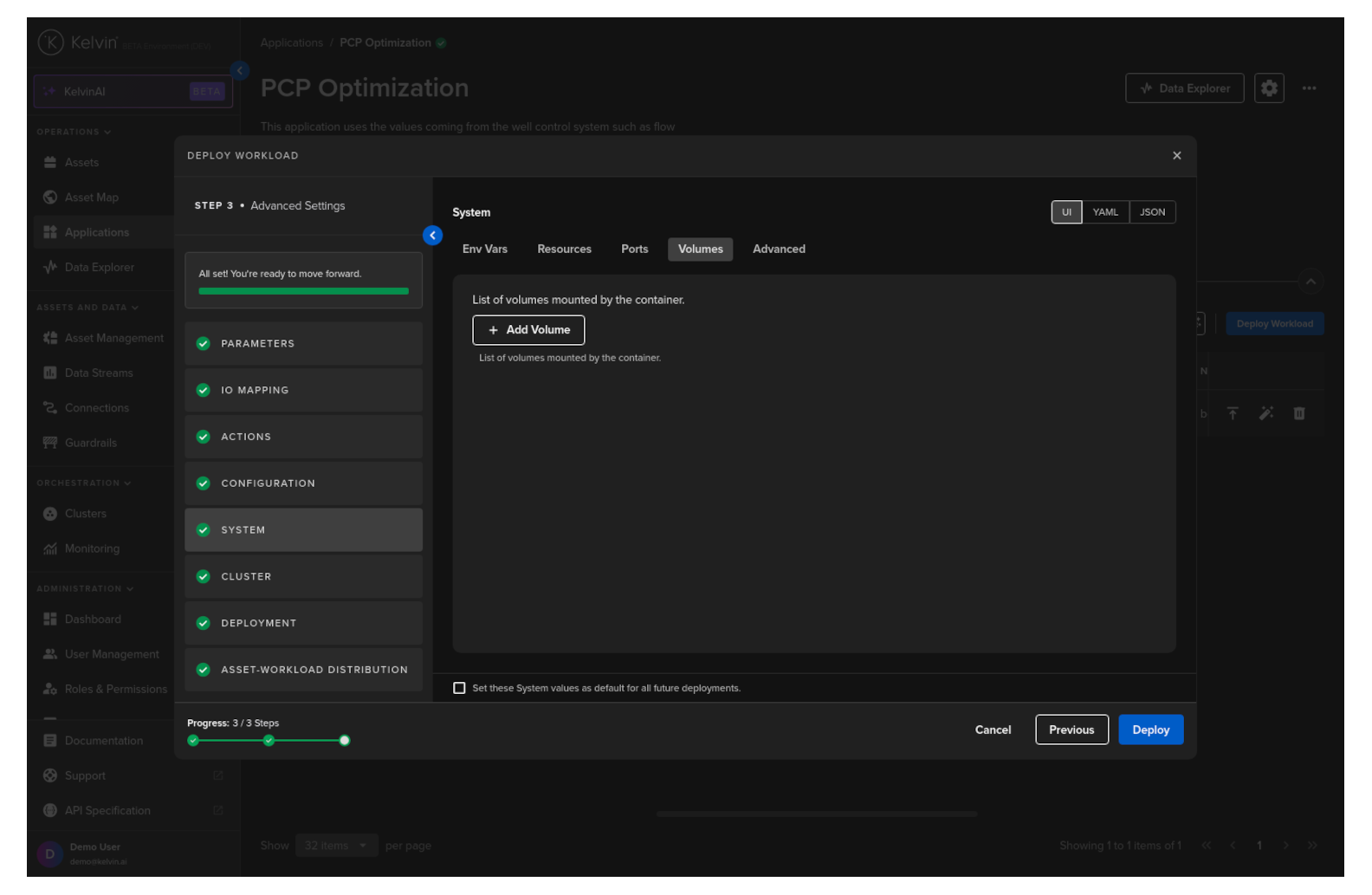Click the final step progress indicator dot

point(345,741)
